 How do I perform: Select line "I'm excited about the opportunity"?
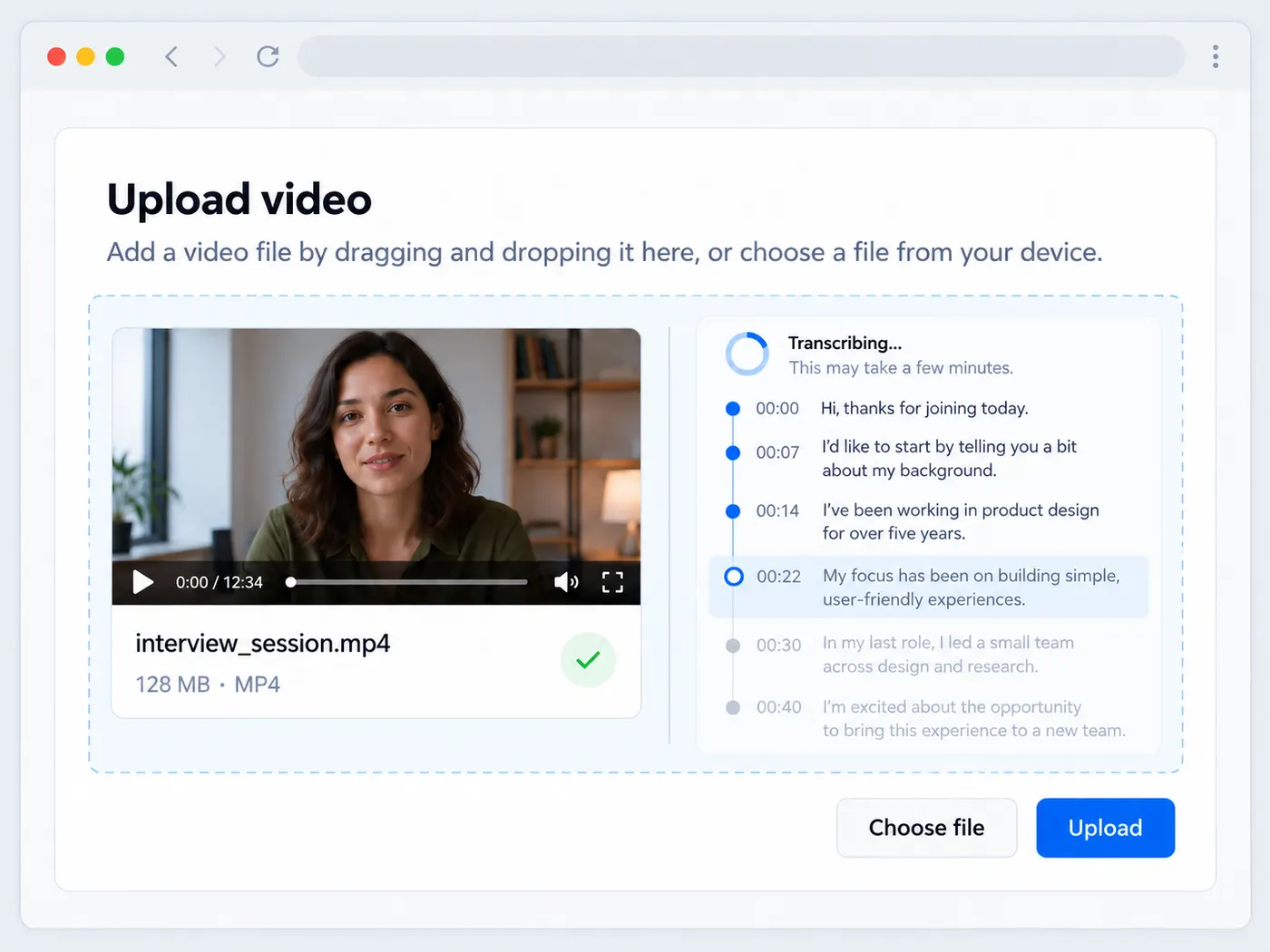point(974,719)
